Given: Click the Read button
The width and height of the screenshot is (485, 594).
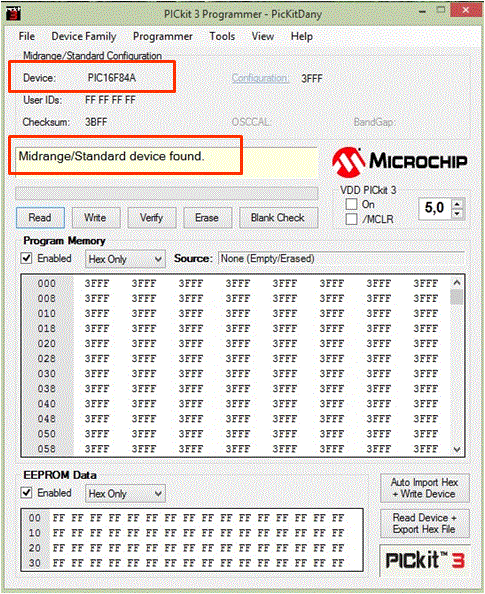Looking at the screenshot, I should [x=40, y=218].
